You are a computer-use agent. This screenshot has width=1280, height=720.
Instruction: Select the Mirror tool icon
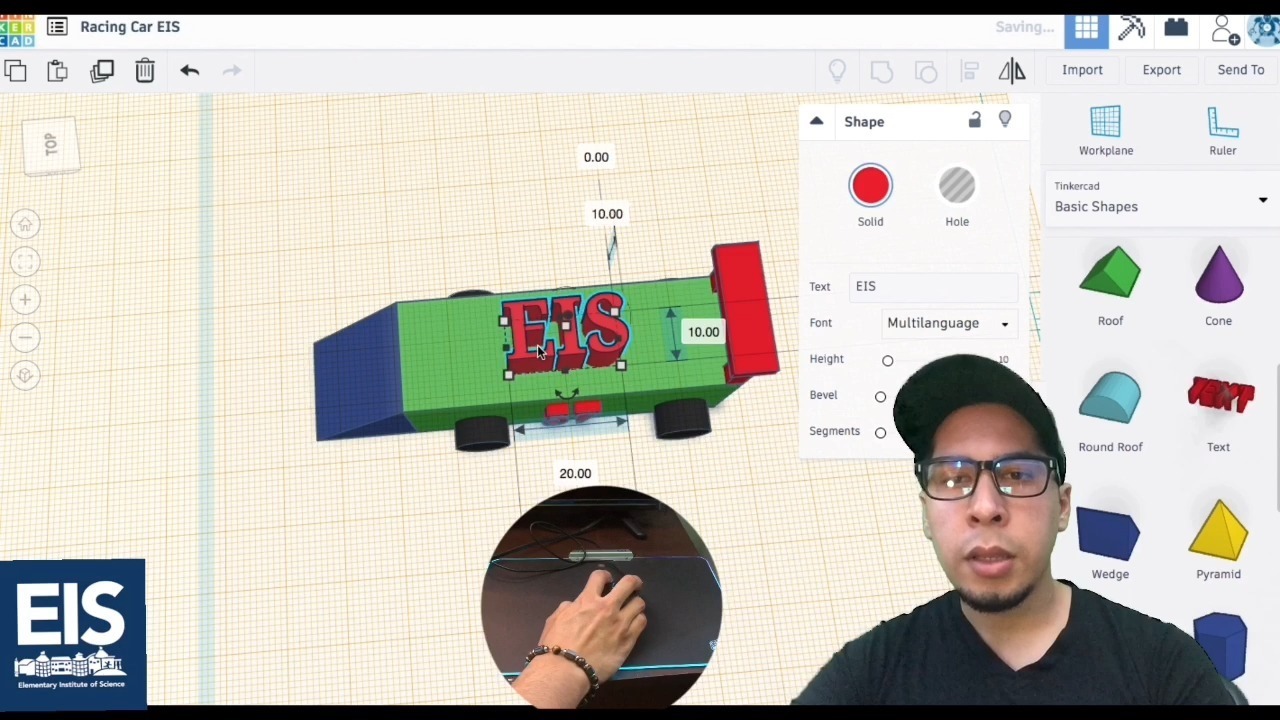pos(1012,70)
